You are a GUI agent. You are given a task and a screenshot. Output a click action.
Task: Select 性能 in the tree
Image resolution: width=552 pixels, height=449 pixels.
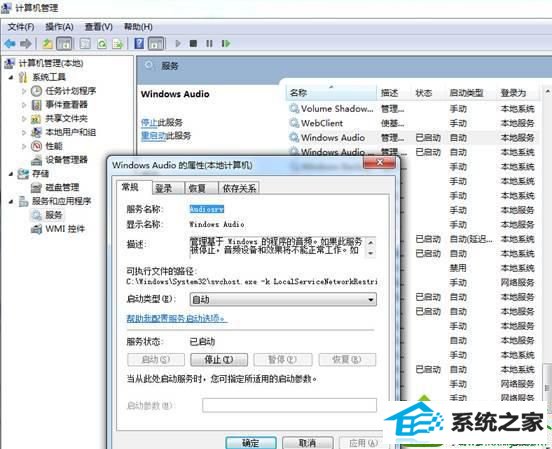[x=54, y=146]
